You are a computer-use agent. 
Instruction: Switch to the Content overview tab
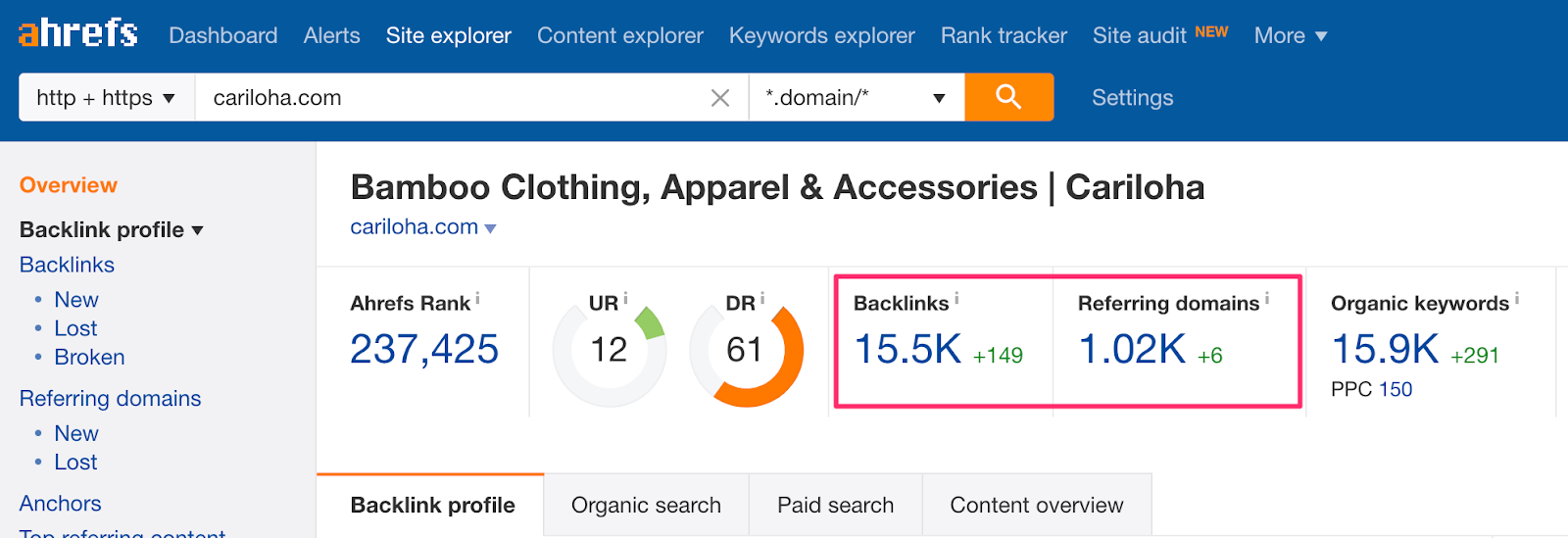pos(1037,505)
